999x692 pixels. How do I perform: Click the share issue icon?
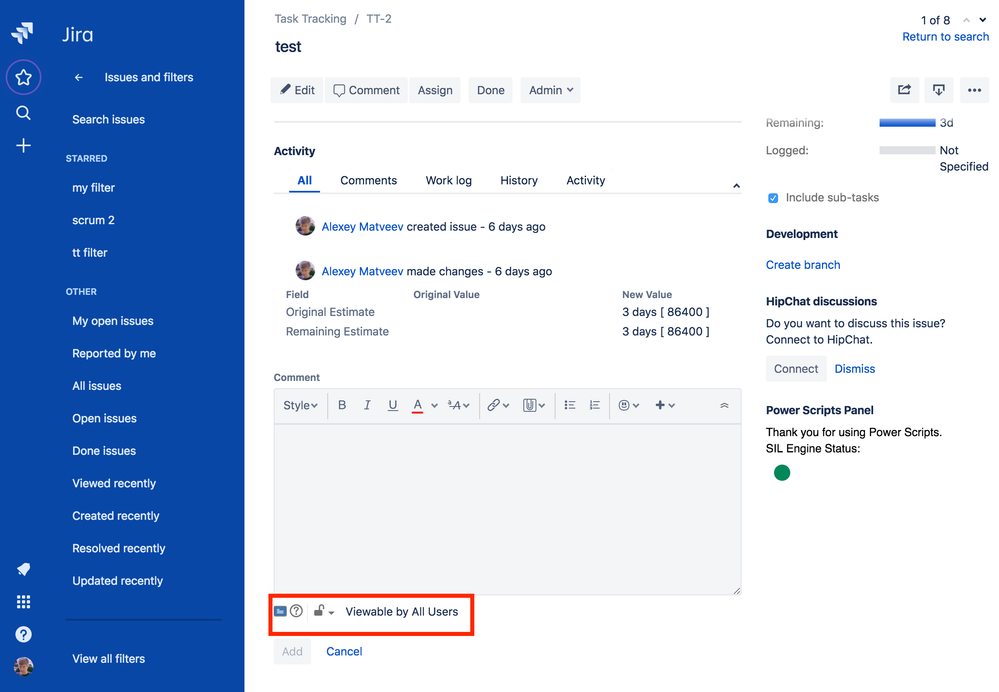pyautogui.click(x=905, y=90)
